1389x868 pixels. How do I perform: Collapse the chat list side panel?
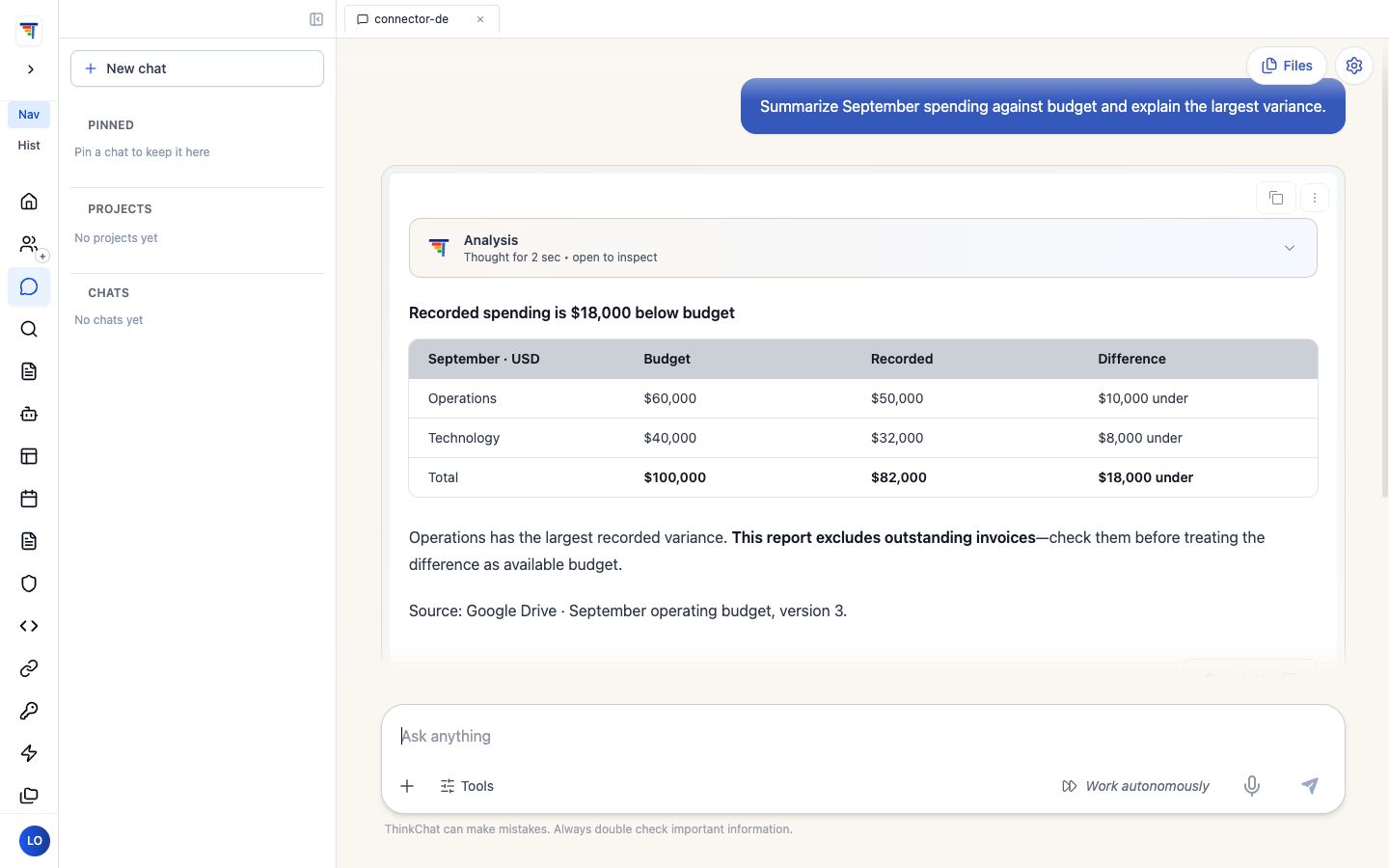coord(316,19)
